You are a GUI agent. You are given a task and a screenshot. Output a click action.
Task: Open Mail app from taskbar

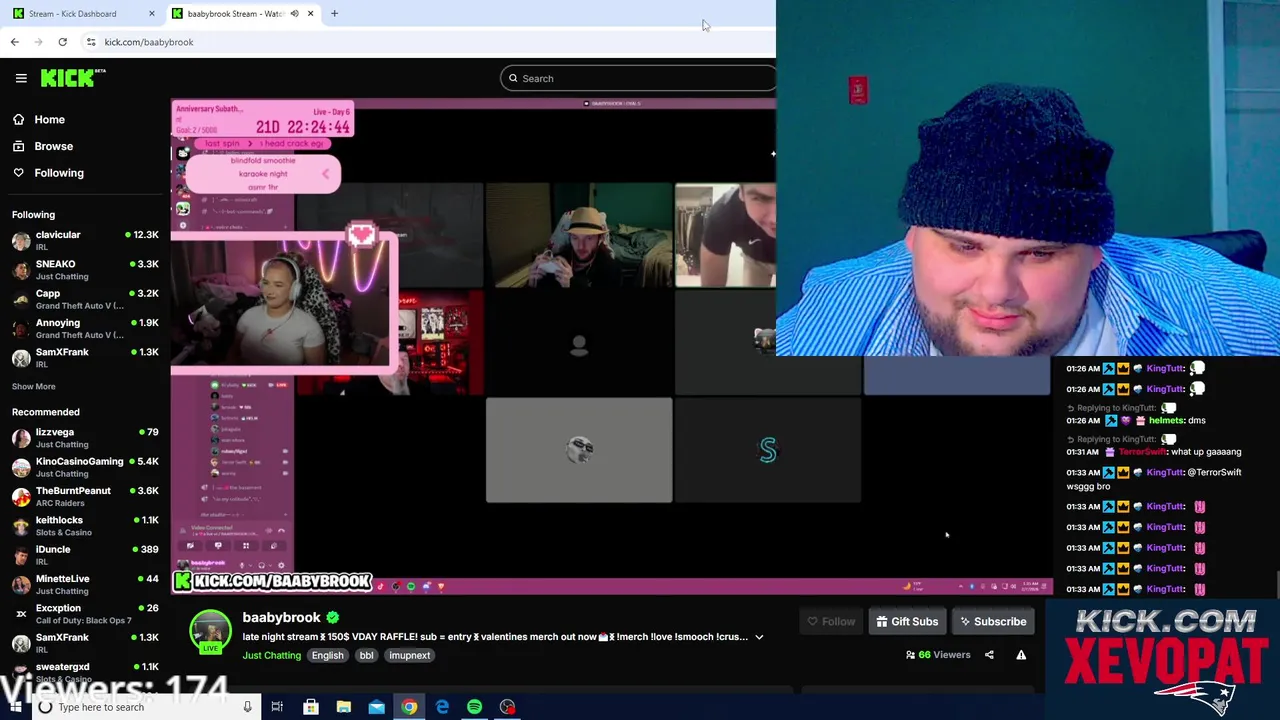tap(376, 707)
